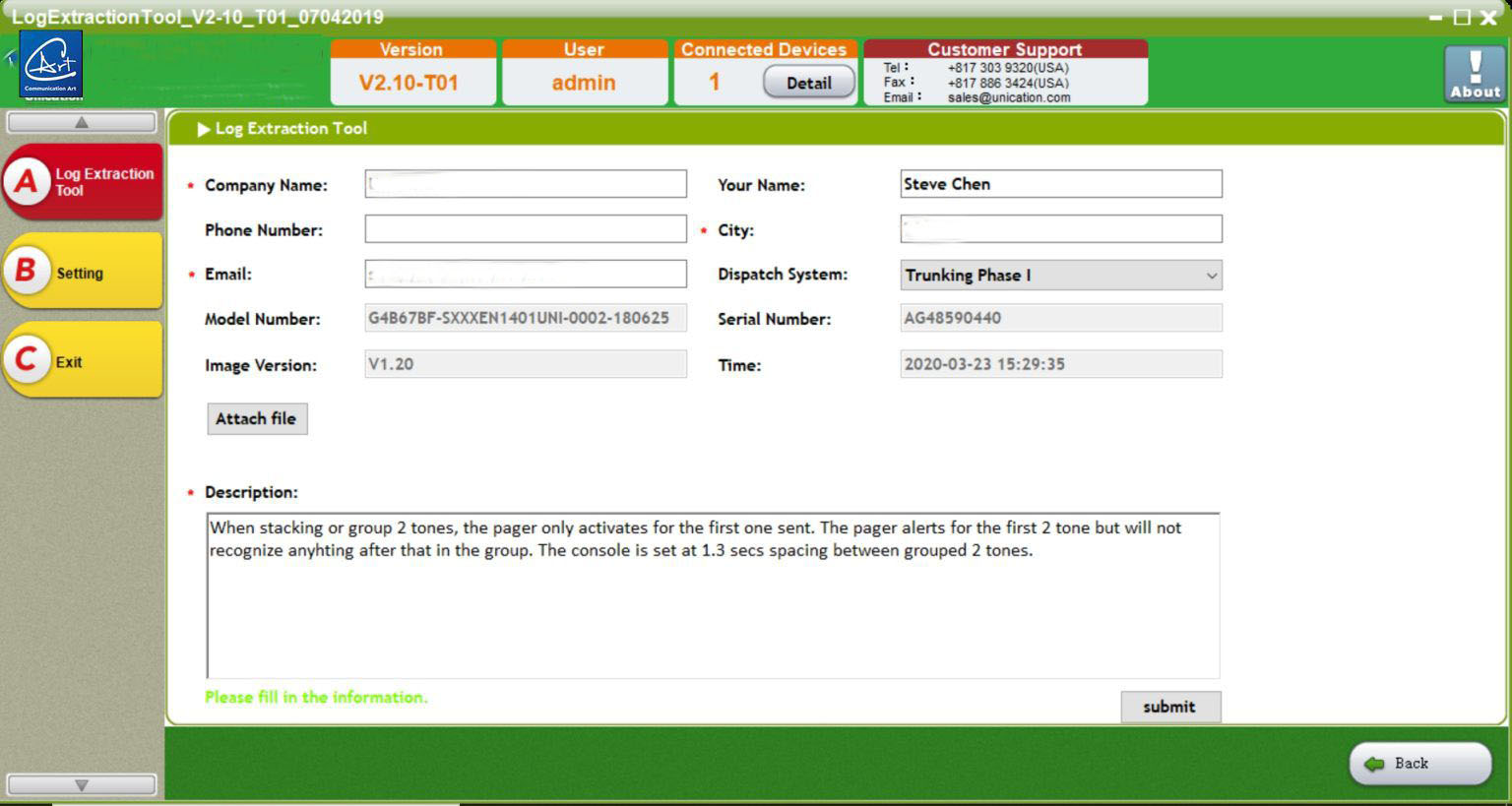Click the Tel number +817 303 9320(USA)

coord(1008,68)
